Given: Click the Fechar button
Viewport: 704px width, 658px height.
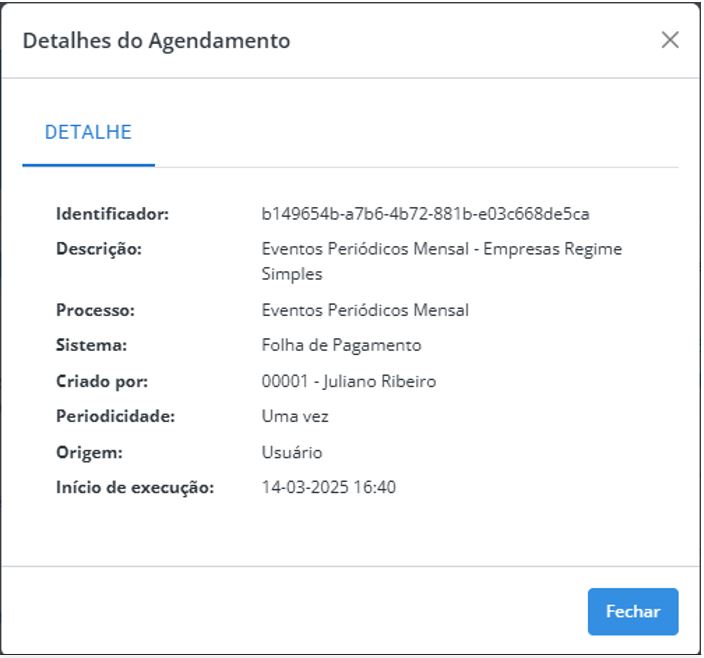Looking at the screenshot, I should click(633, 611).
